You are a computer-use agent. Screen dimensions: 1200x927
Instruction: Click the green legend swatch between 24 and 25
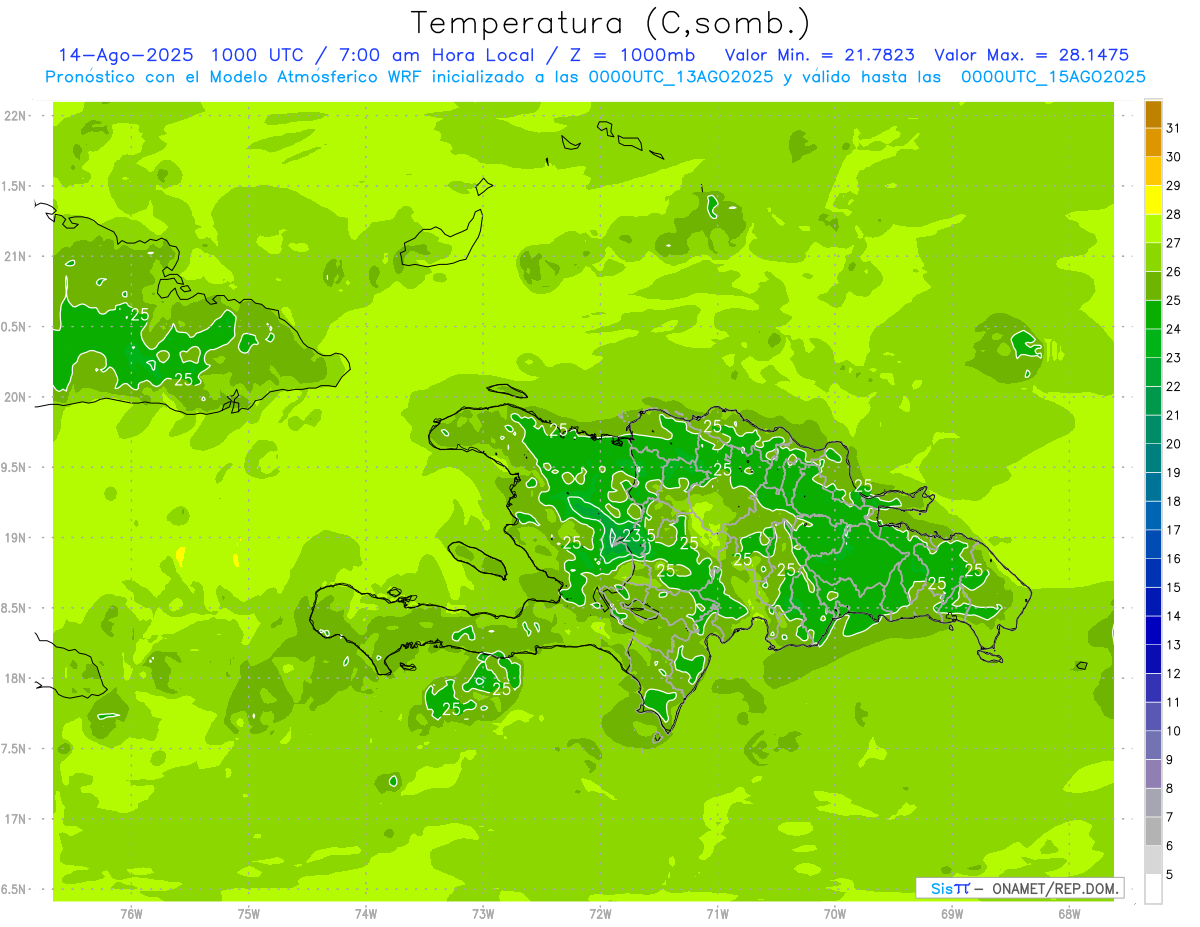(x=1153, y=314)
